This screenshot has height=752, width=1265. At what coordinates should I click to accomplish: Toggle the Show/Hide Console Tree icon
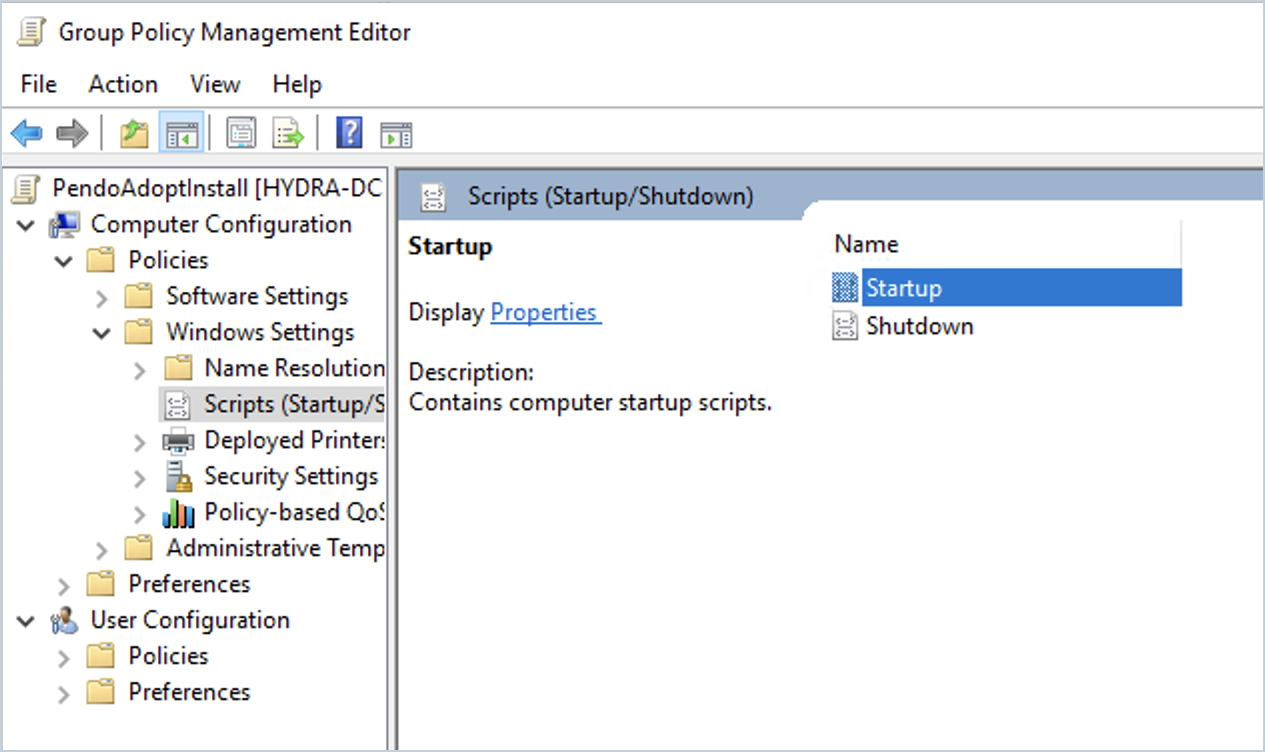(x=182, y=133)
